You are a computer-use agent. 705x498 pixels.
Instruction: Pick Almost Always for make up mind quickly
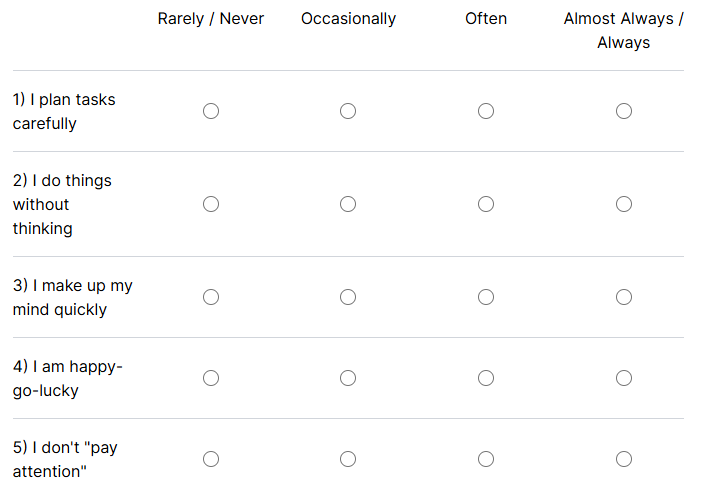(624, 297)
